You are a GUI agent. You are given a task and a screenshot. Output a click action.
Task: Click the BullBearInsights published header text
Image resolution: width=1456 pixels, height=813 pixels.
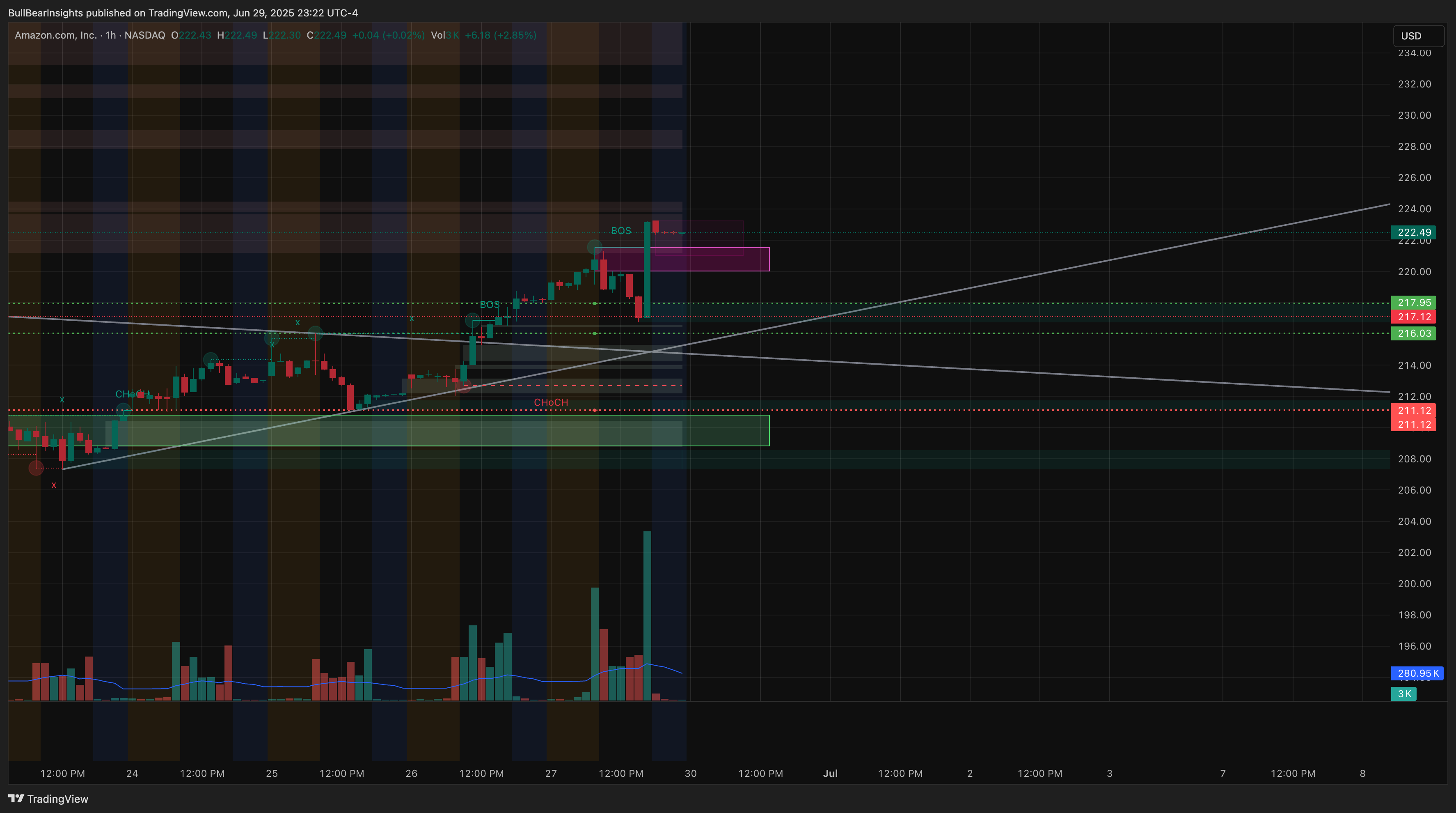click(x=183, y=12)
